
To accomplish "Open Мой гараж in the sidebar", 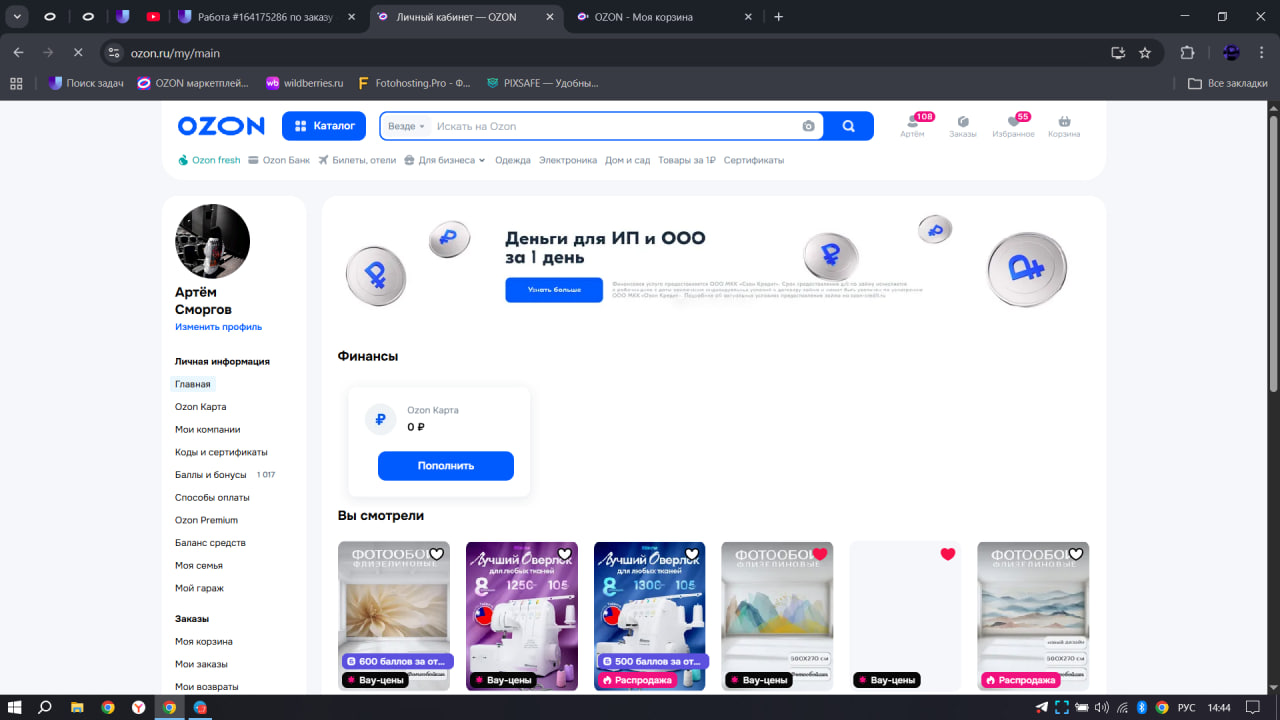I will coord(200,588).
